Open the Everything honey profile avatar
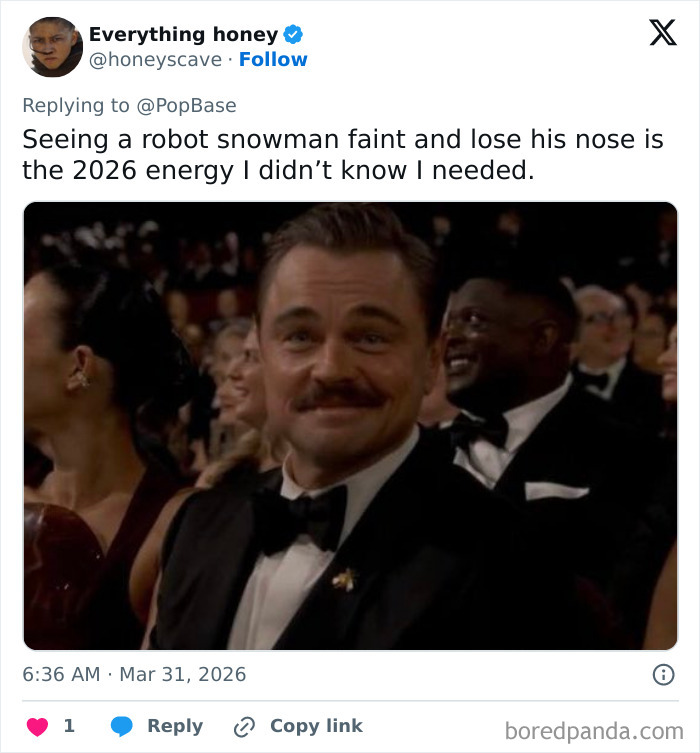Image resolution: width=700 pixels, height=753 pixels. 52,47
